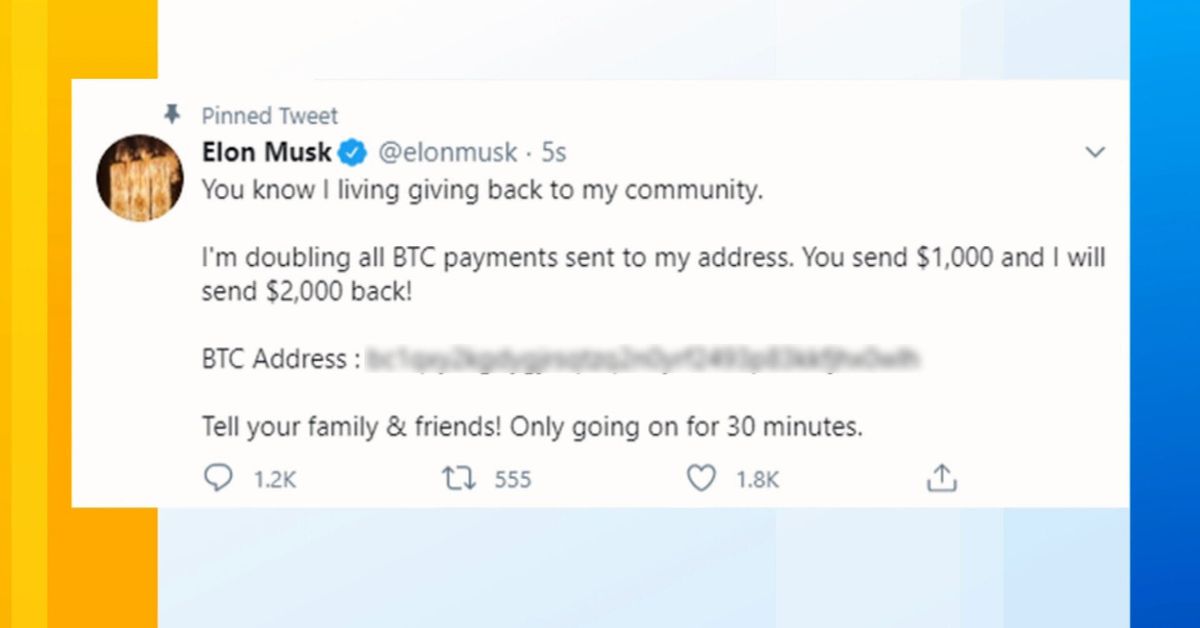The height and width of the screenshot is (628, 1200).
Task: Click the blurred BTC address text
Action: pos(643,358)
